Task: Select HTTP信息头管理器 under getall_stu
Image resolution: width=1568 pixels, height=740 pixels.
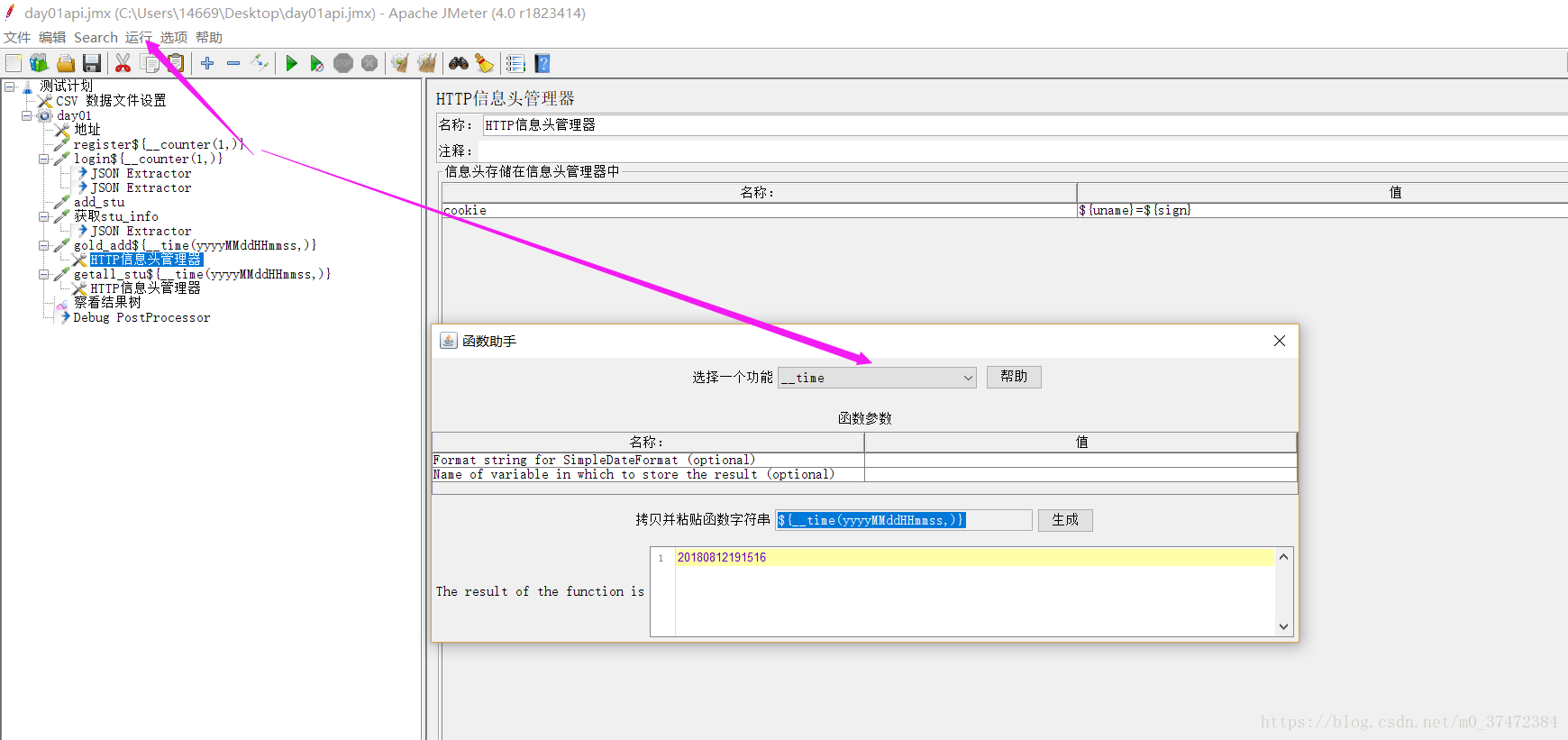Action: (x=145, y=288)
